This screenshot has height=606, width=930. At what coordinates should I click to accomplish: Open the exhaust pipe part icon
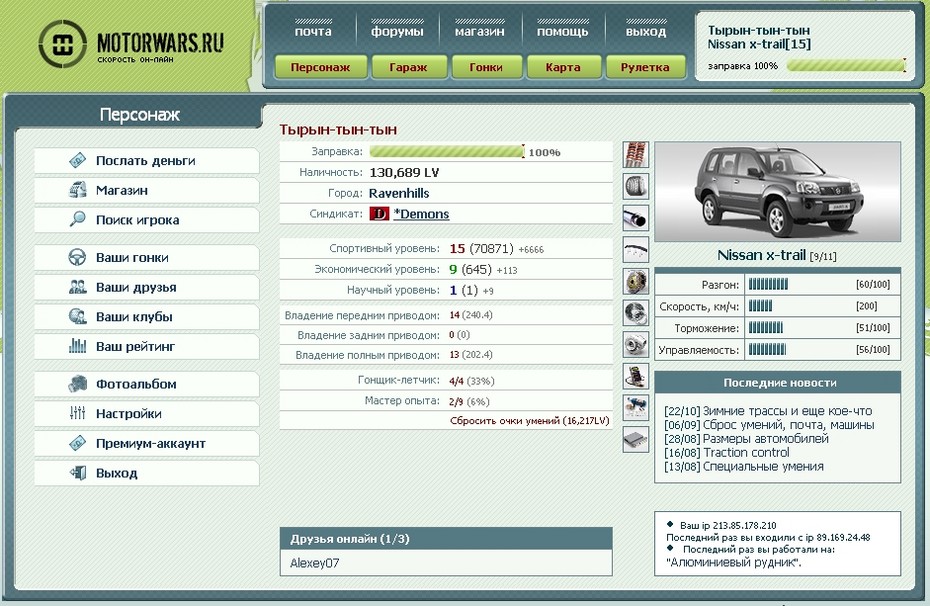point(635,218)
